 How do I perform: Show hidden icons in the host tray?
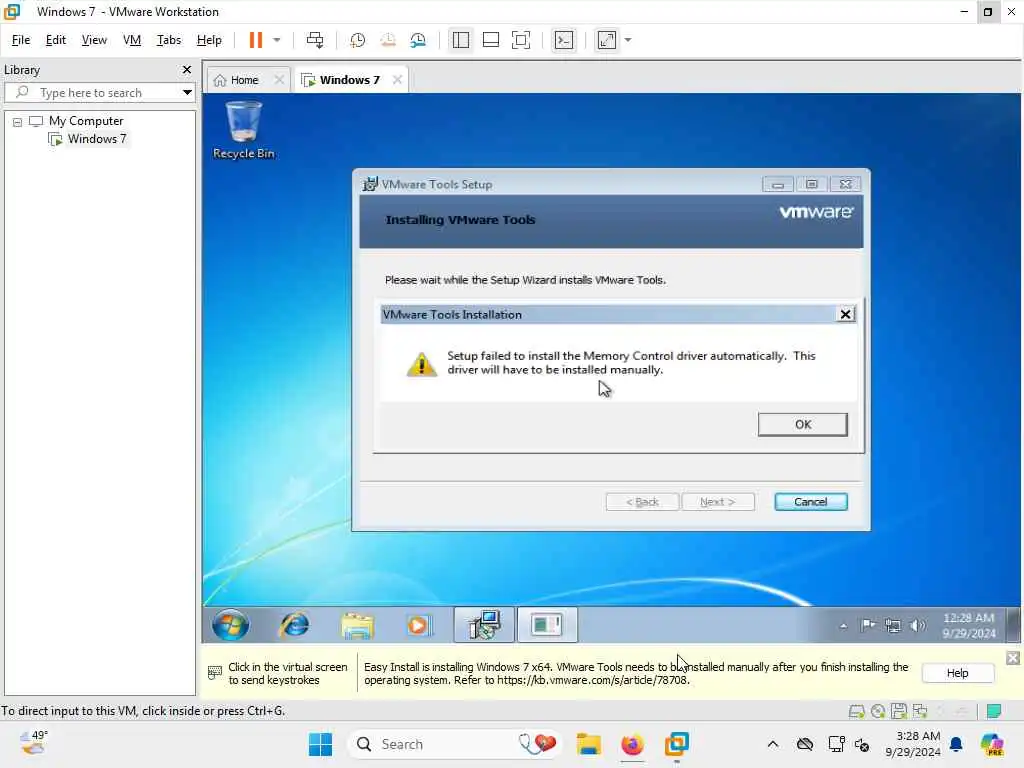pos(773,744)
